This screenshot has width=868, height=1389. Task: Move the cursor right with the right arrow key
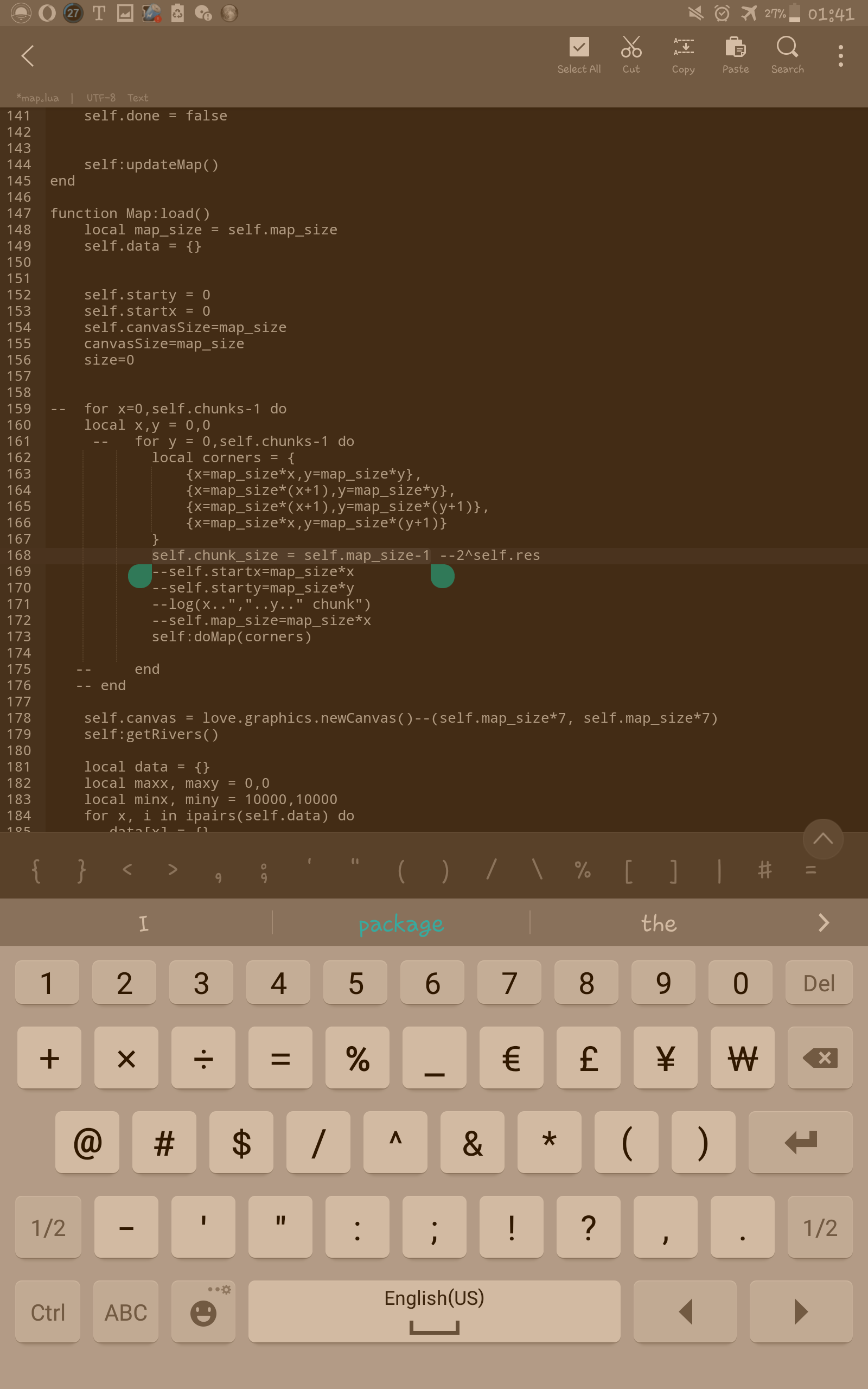(801, 1312)
